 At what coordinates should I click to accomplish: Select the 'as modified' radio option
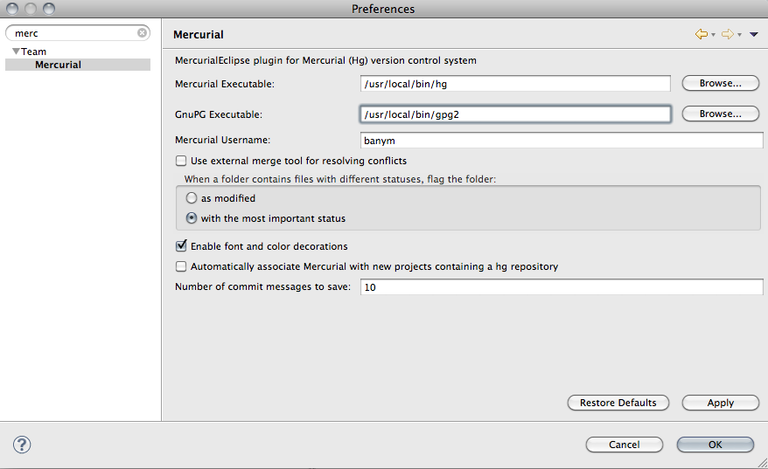(192, 198)
